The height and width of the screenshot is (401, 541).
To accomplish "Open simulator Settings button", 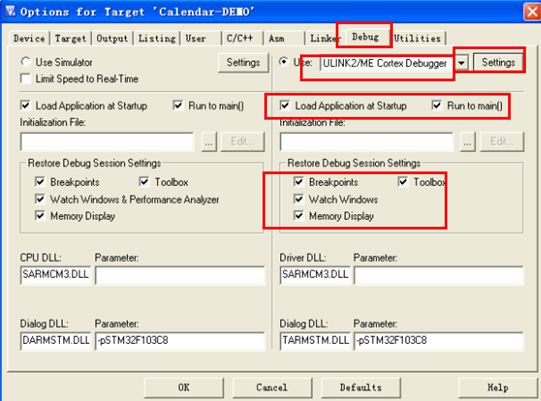I will [243, 62].
